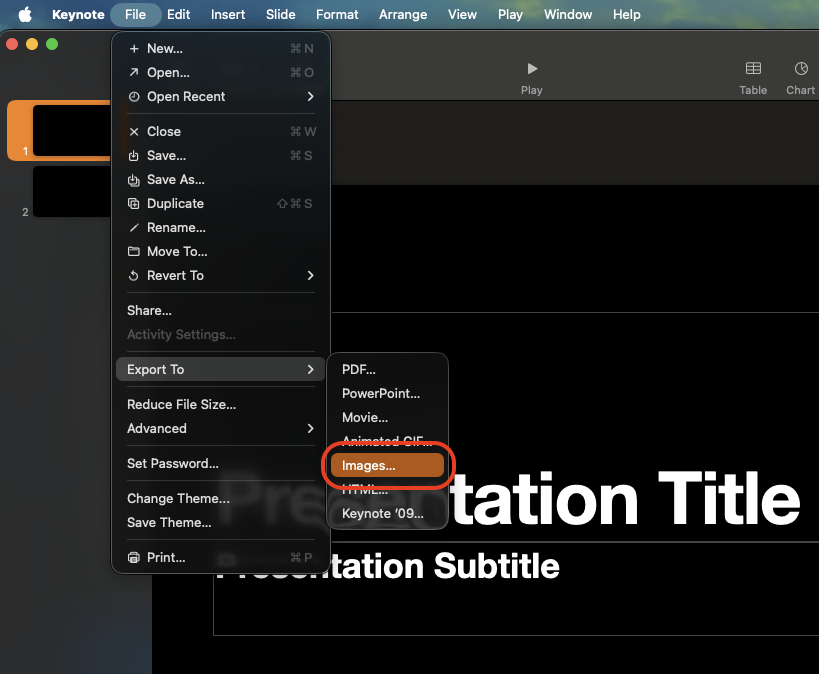Open the Format menu
The image size is (819, 674).
[x=337, y=15]
